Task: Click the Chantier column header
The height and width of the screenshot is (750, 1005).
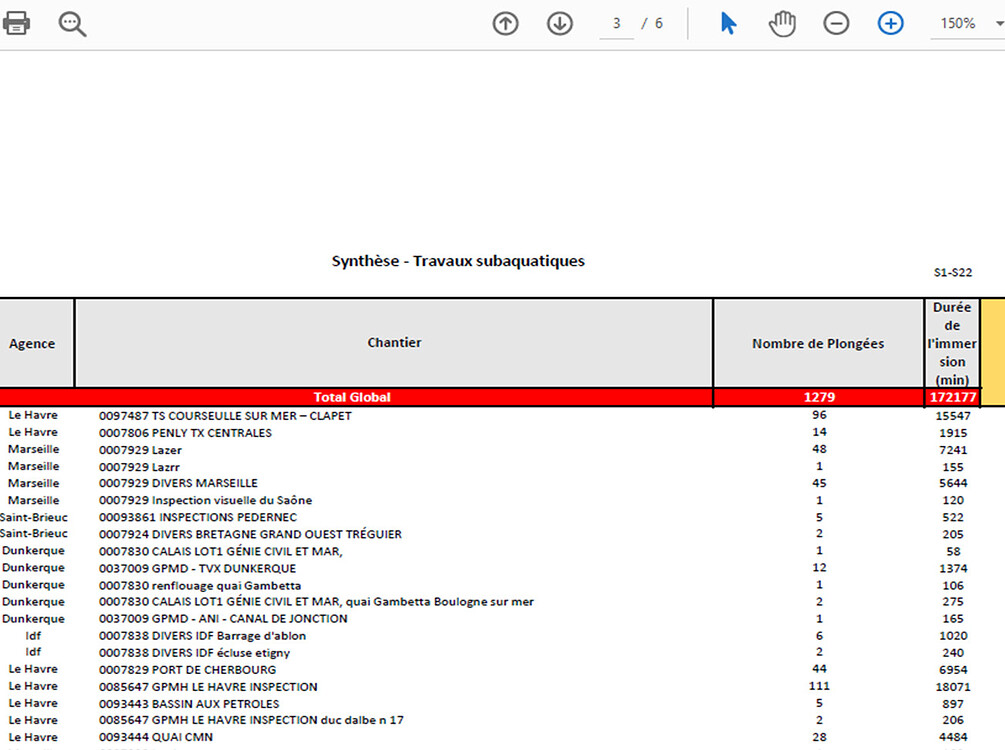Action: pyautogui.click(x=394, y=342)
